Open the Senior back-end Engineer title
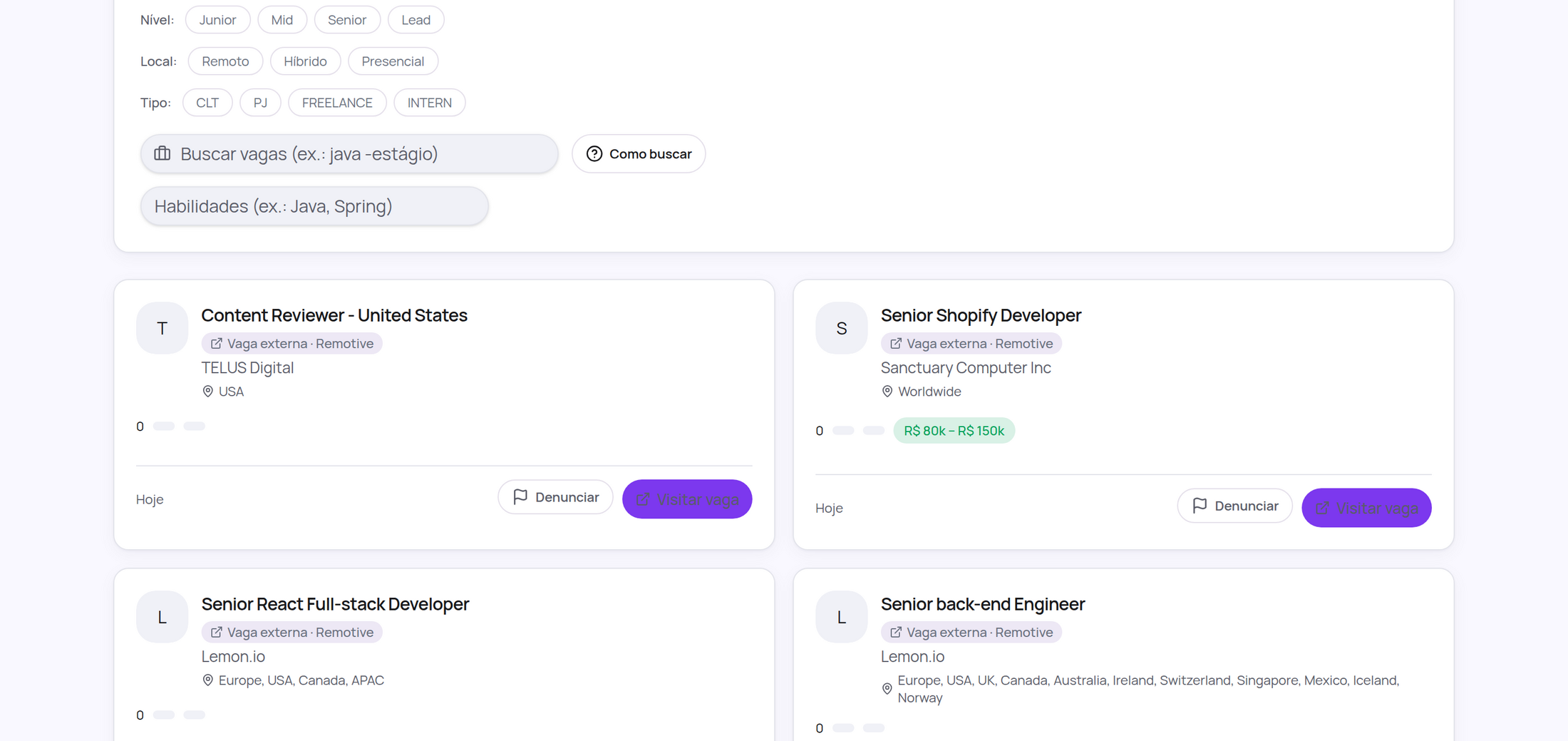 click(983, 604)
